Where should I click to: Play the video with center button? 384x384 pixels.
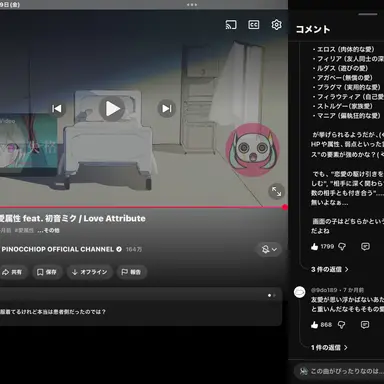[x=112, y=108]
